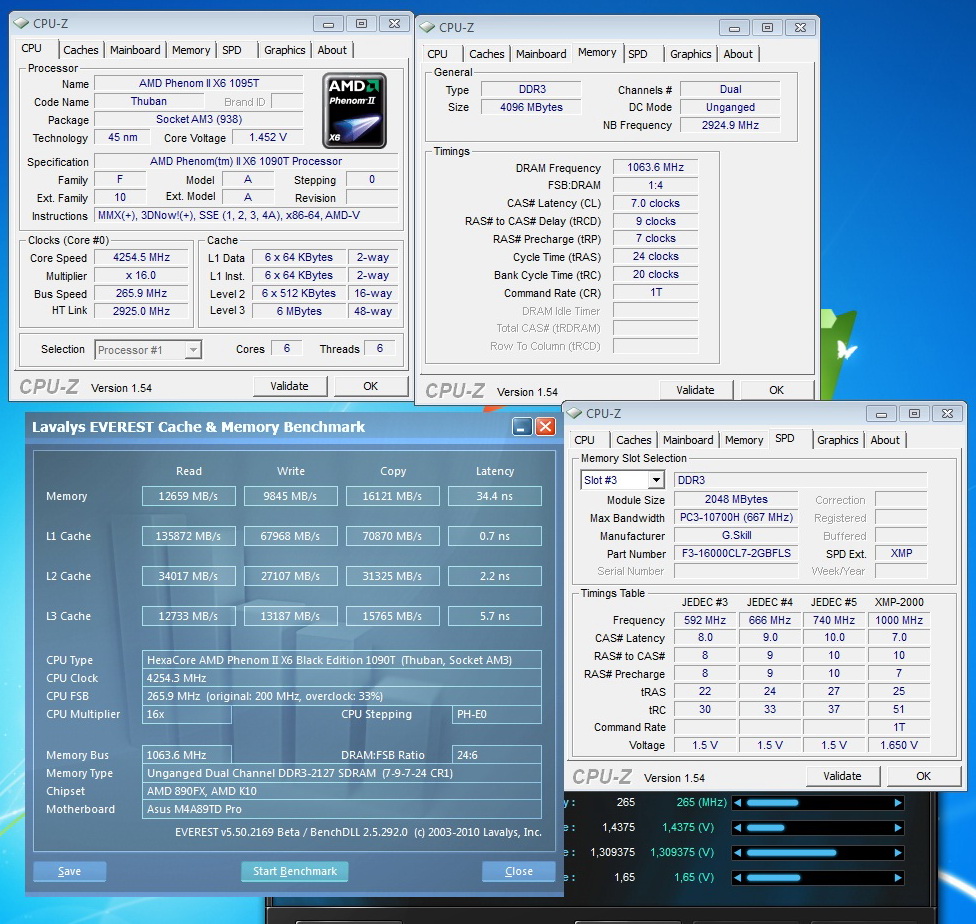Click the 265 MHz frequency slider track

(817, 803)
